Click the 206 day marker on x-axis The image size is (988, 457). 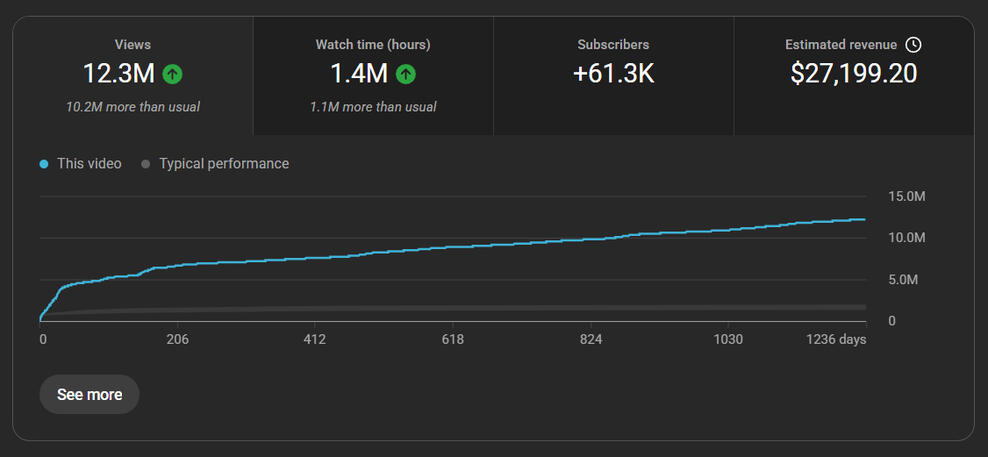[177, 340]
